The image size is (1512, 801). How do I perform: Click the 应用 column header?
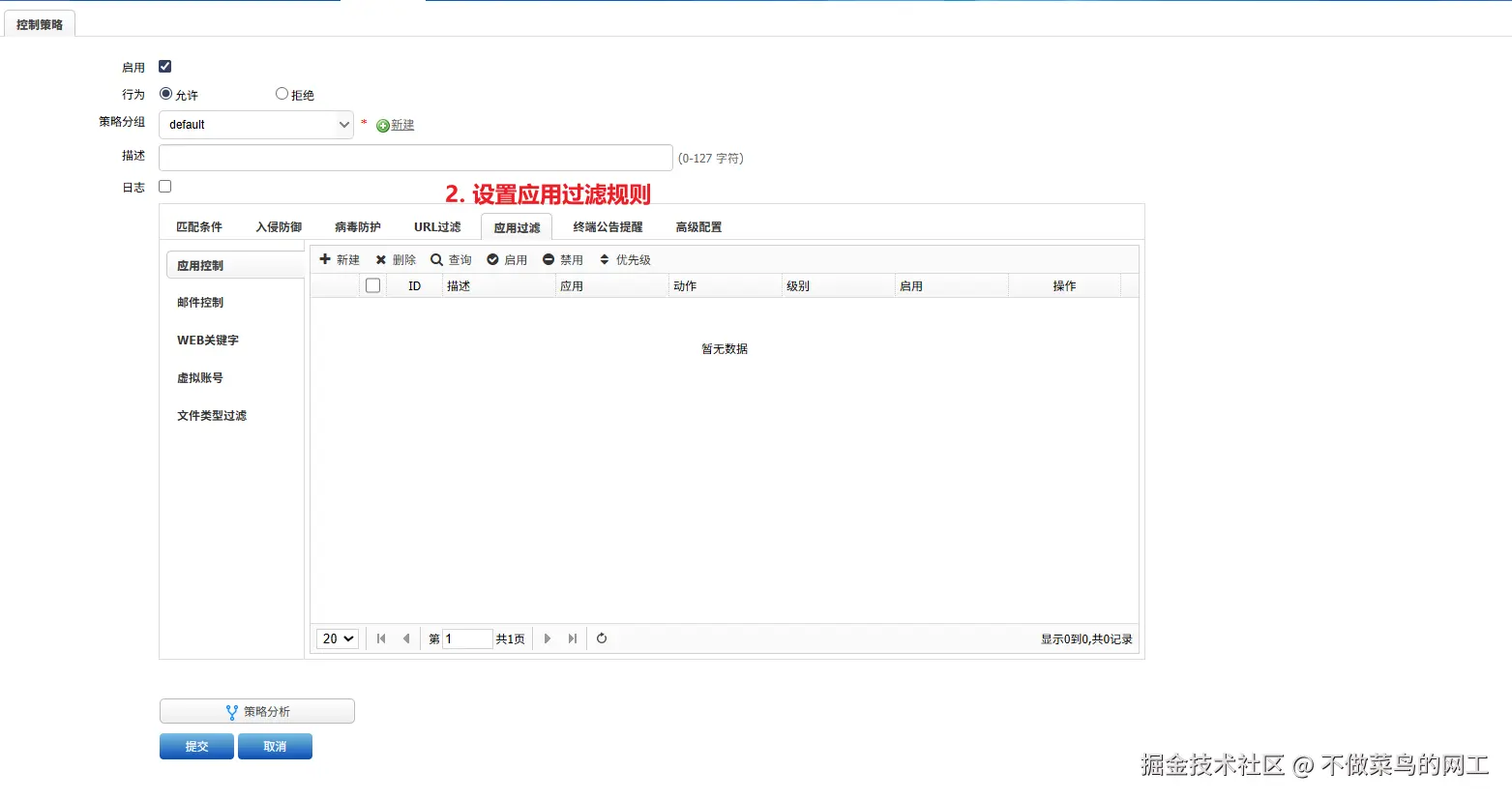pos(611,285)
